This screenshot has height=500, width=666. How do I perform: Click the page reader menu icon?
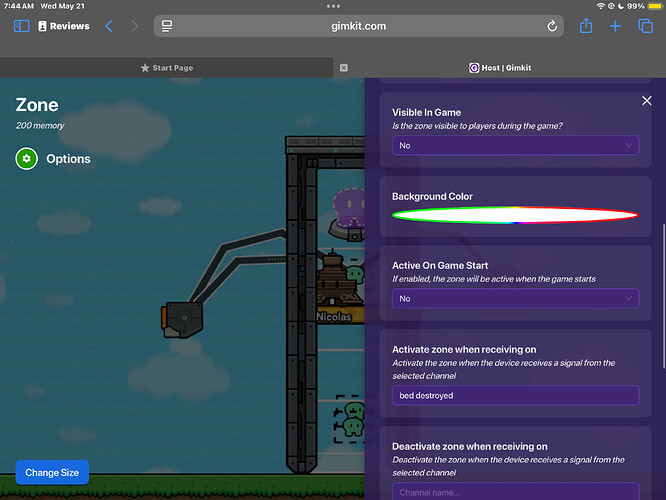[x=167, y=26]
